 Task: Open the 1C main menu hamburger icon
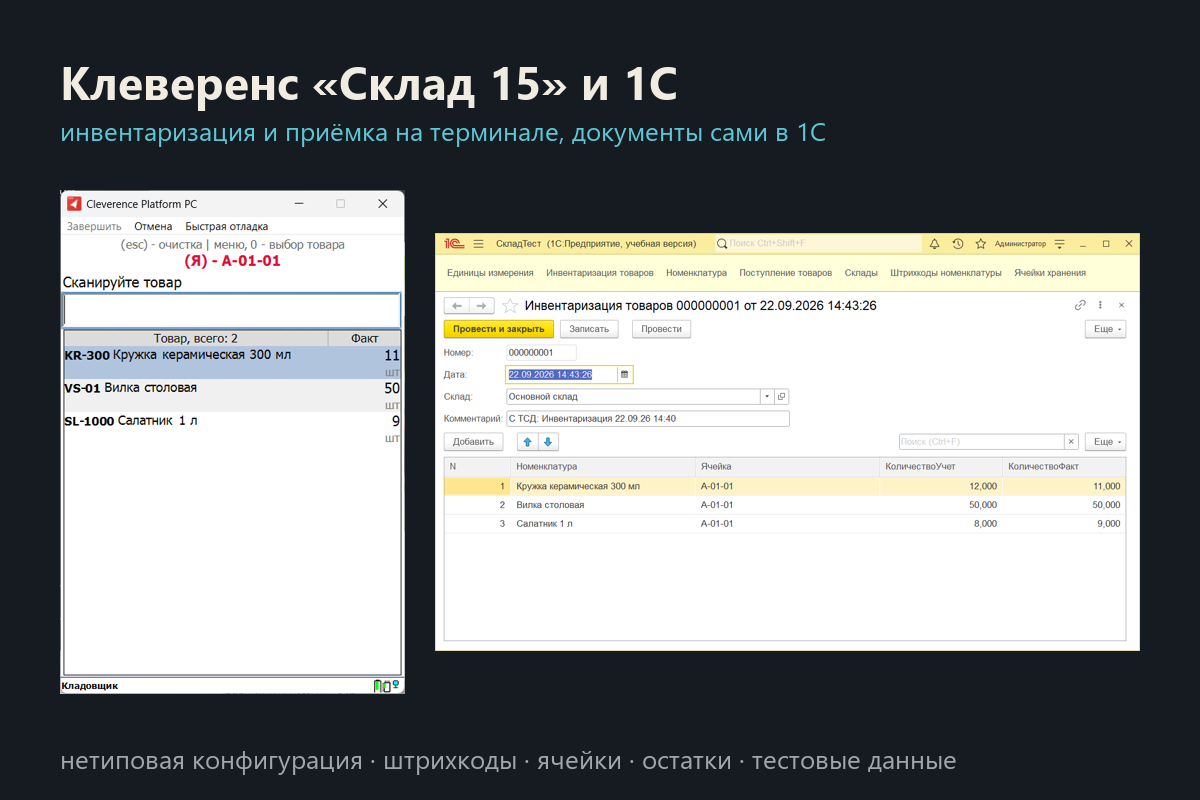(x=478, y=243)
